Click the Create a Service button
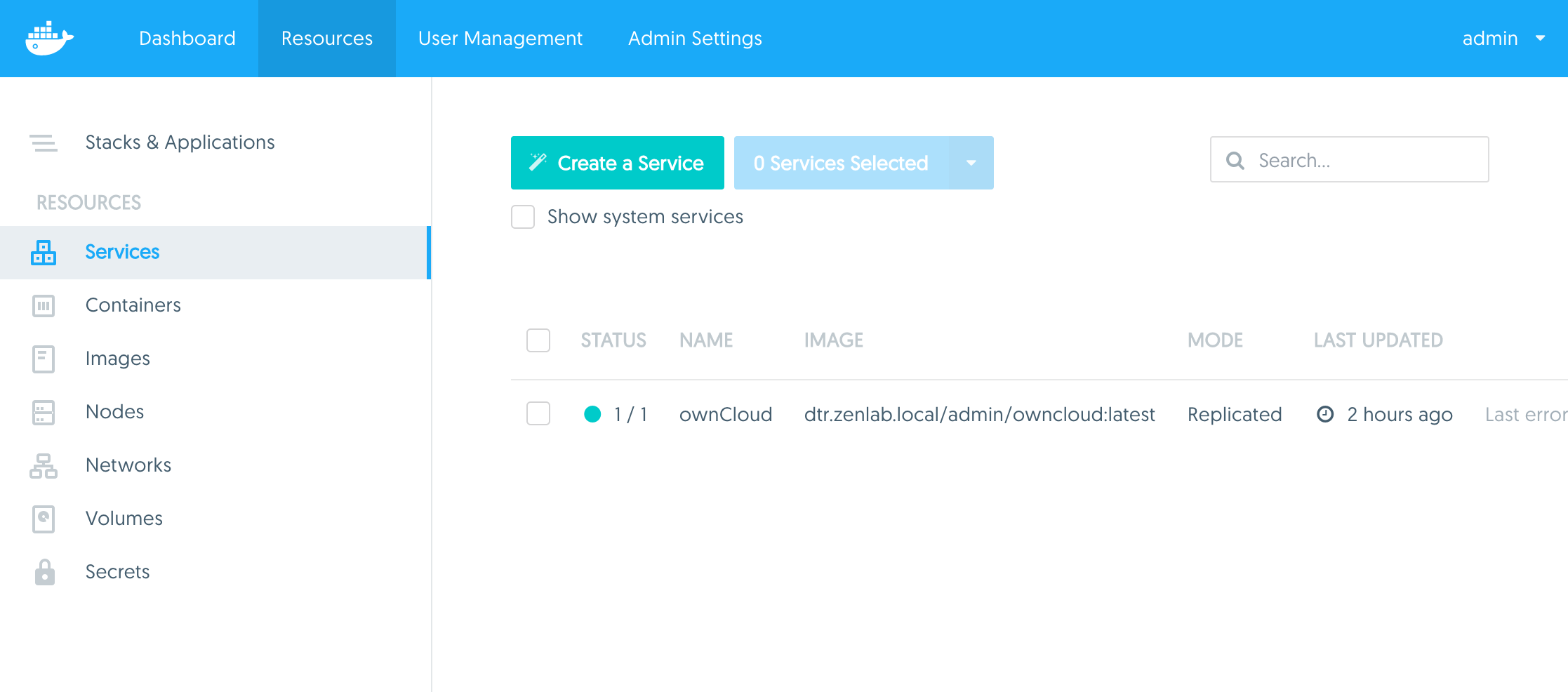1568x692 pixels. point(618,163)
